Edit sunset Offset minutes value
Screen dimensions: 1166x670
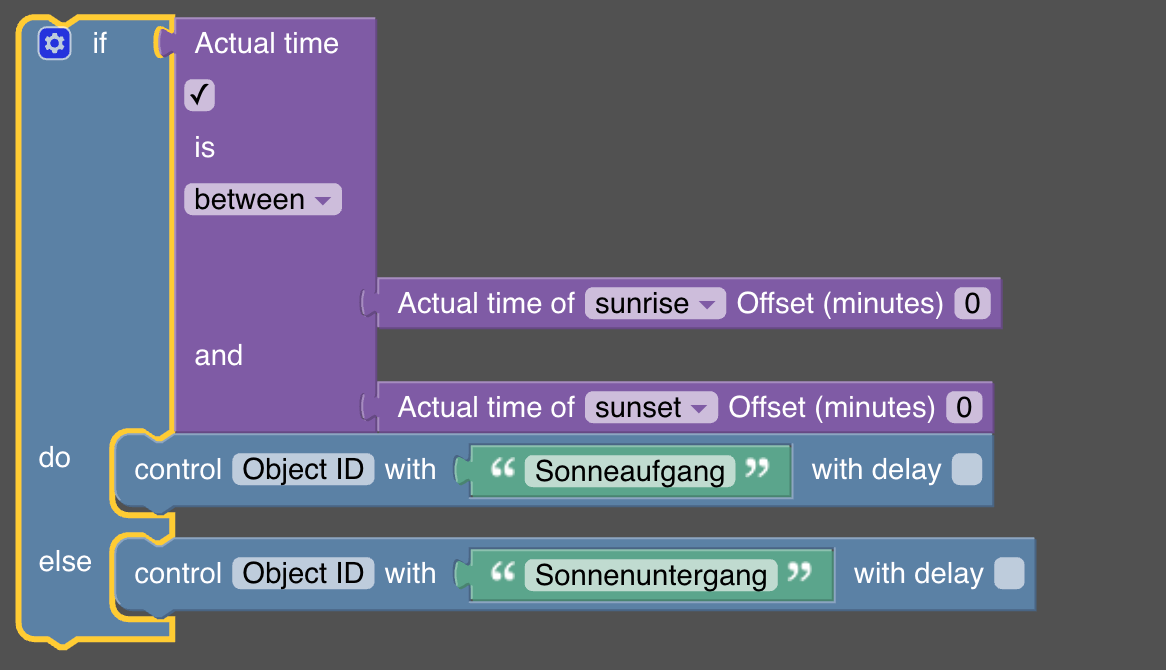coord(964,408)
